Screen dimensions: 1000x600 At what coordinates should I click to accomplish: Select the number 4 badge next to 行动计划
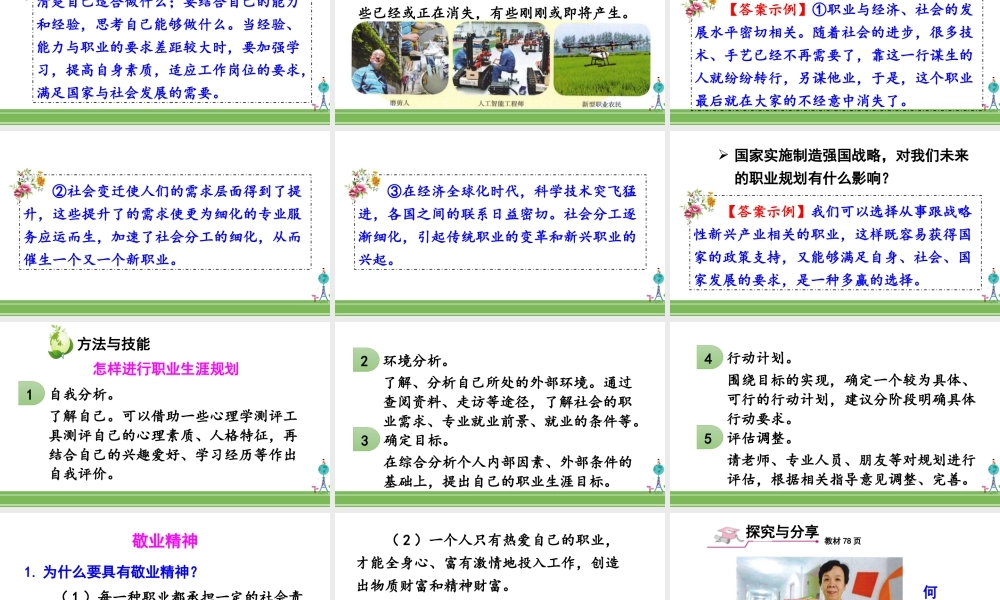pyautogui.click(x=709, y=358)
